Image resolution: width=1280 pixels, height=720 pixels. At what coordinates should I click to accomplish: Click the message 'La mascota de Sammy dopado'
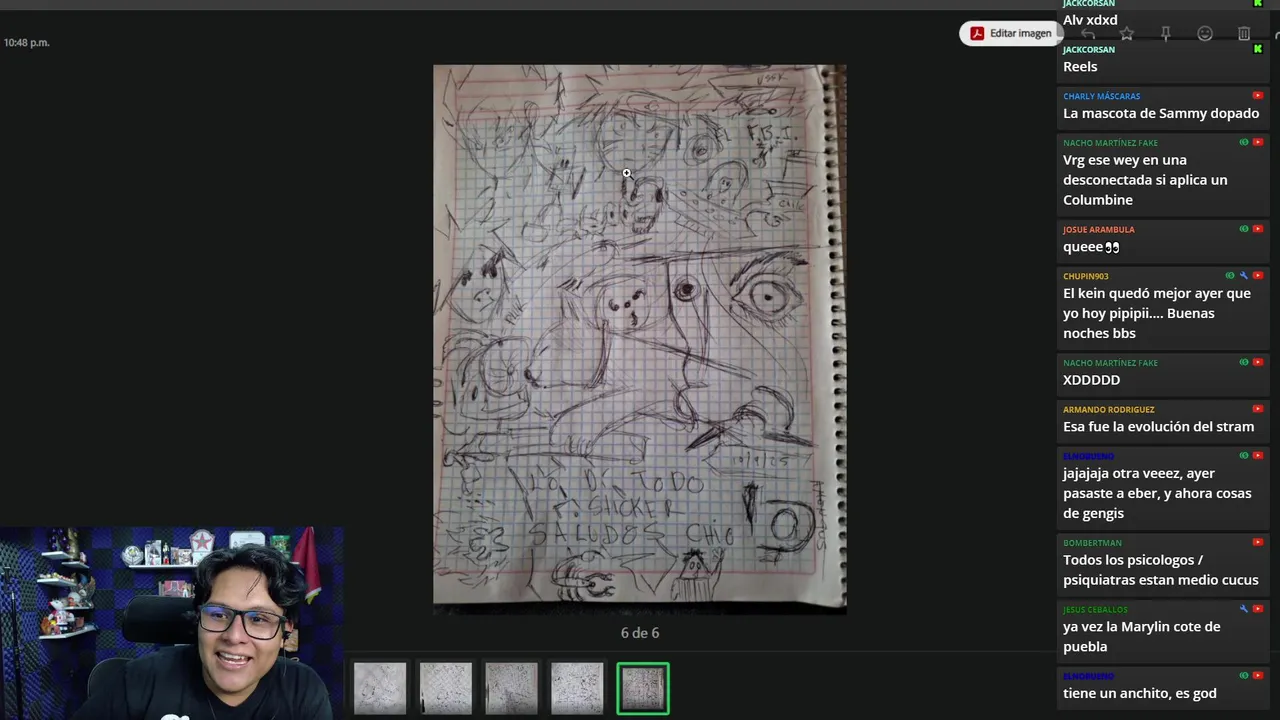[x=1161, y=113]
